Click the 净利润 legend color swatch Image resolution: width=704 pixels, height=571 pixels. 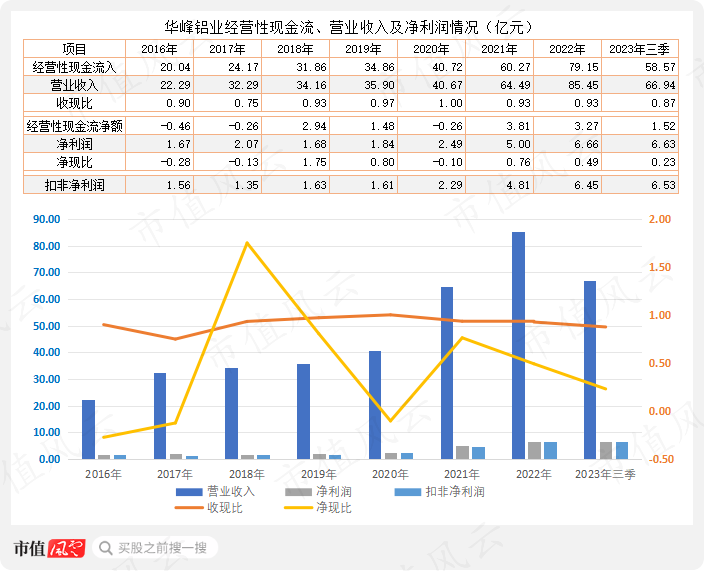coord(298,492)
